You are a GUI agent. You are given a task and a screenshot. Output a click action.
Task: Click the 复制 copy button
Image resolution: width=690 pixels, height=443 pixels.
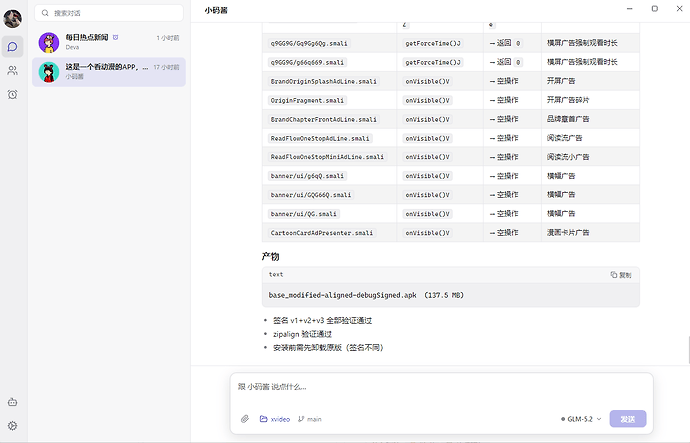(x=621, y=275)
